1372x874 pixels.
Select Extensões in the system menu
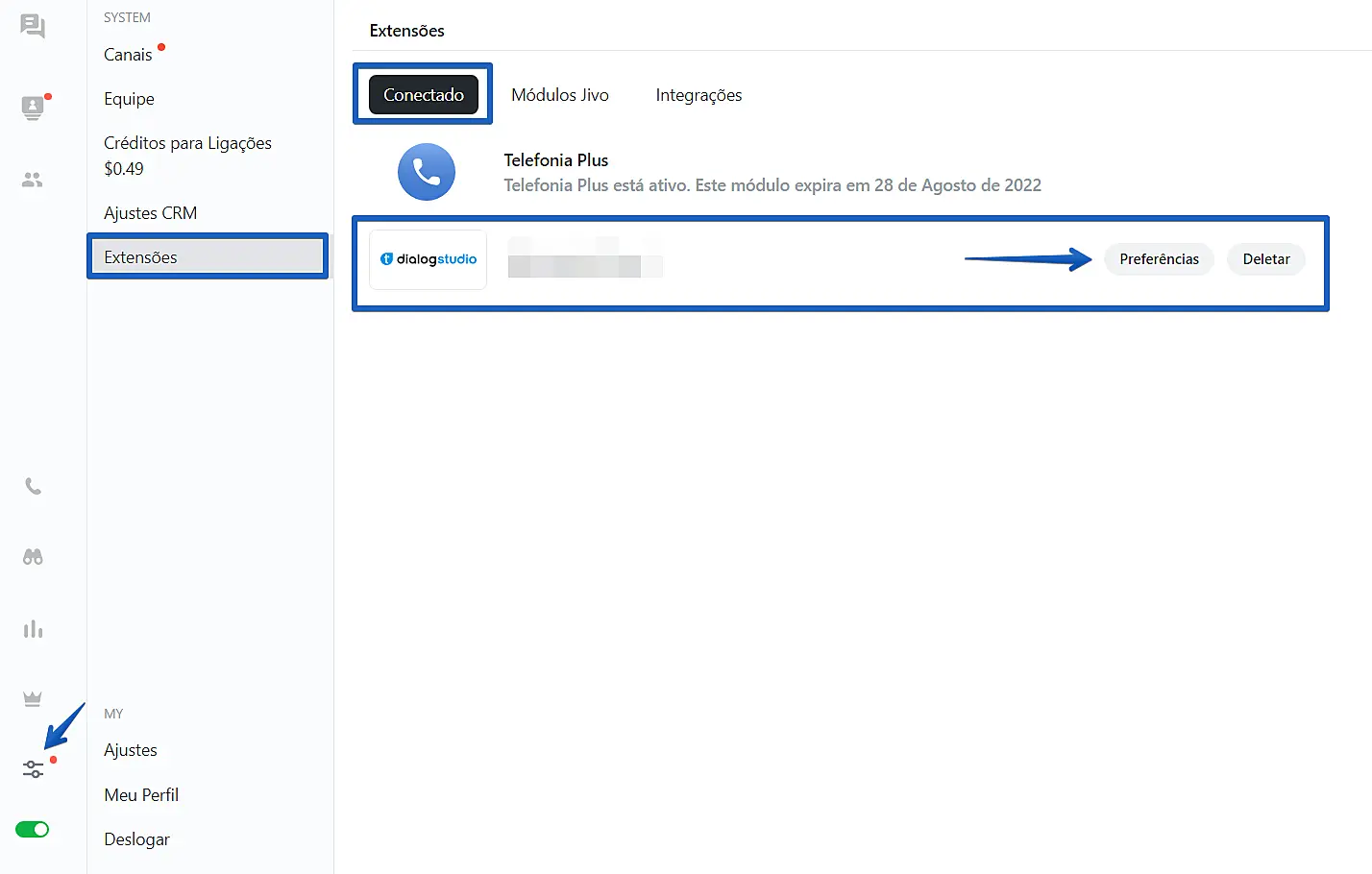[208, 256]
